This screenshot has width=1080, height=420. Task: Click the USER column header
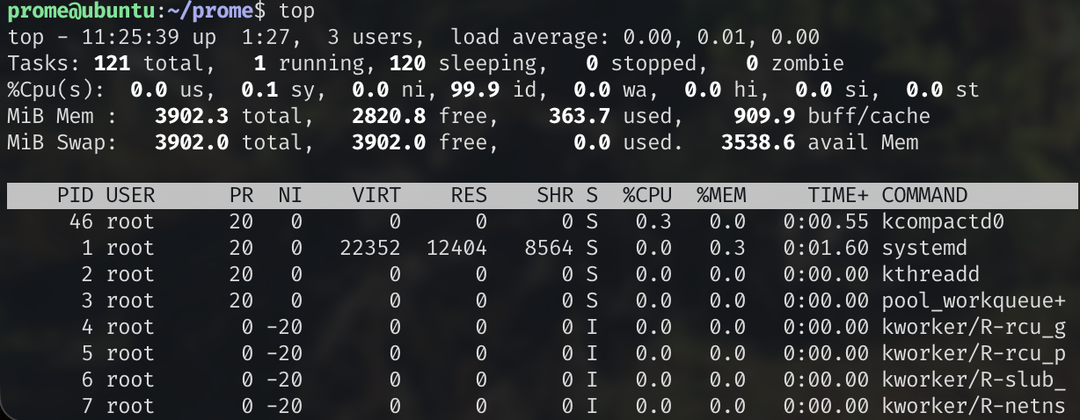click(130, 195)
